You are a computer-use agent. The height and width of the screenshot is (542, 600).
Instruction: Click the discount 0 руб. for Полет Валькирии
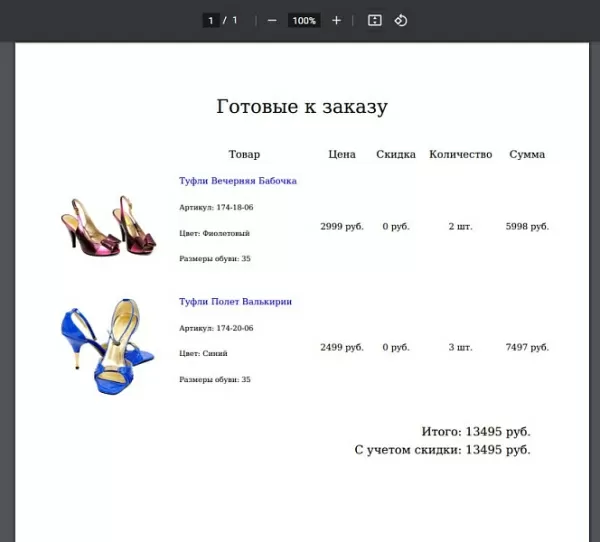click(396, 347)
